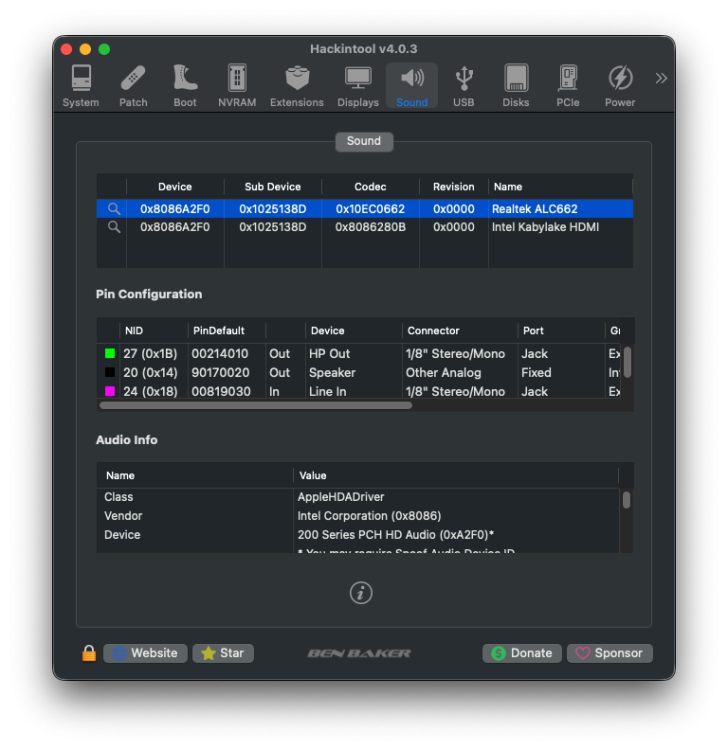Minimize the Hackintool window
This screenshot has height=750, width=728.
click(x=86, y=49)
